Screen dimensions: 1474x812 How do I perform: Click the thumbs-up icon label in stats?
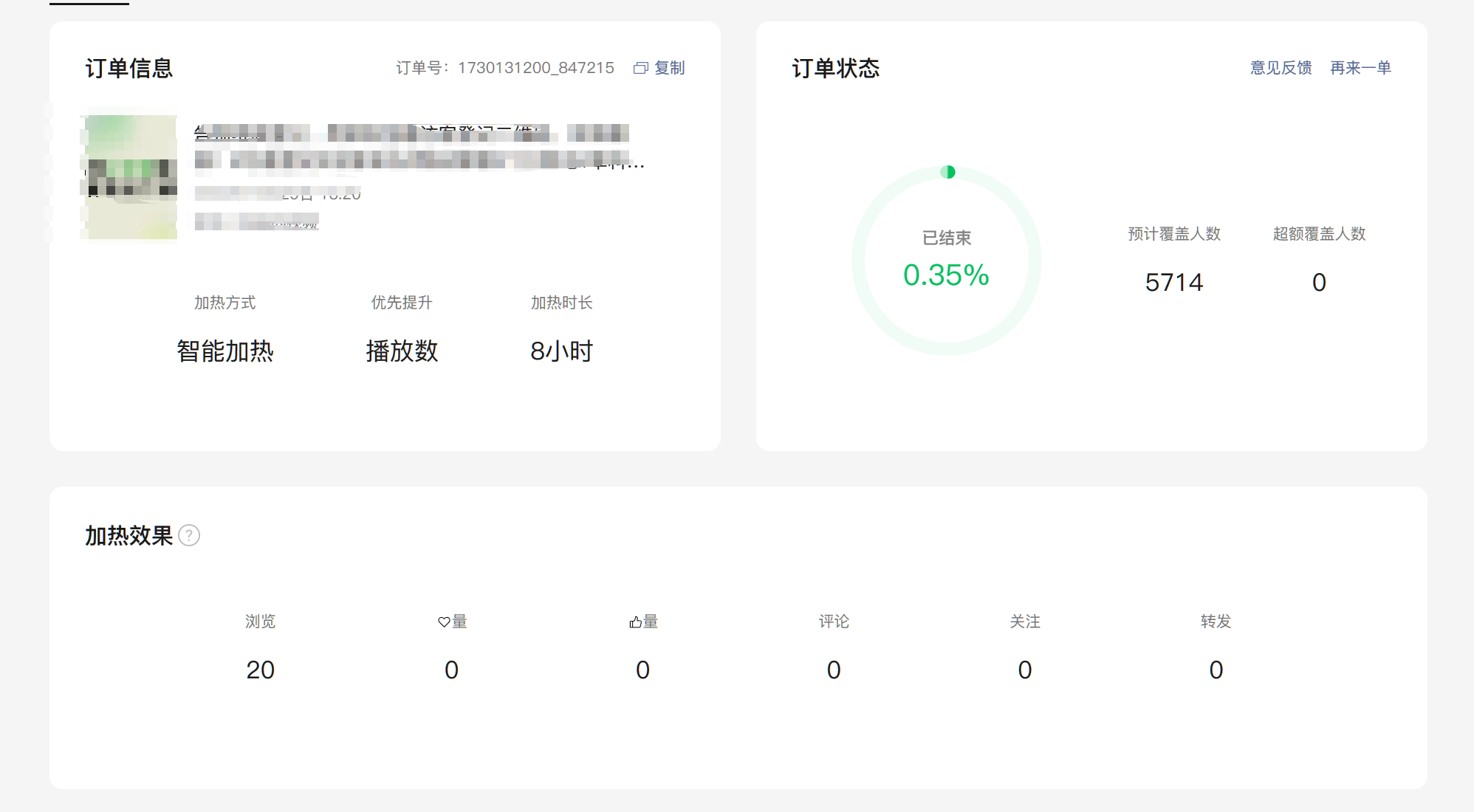click(635, 622)
